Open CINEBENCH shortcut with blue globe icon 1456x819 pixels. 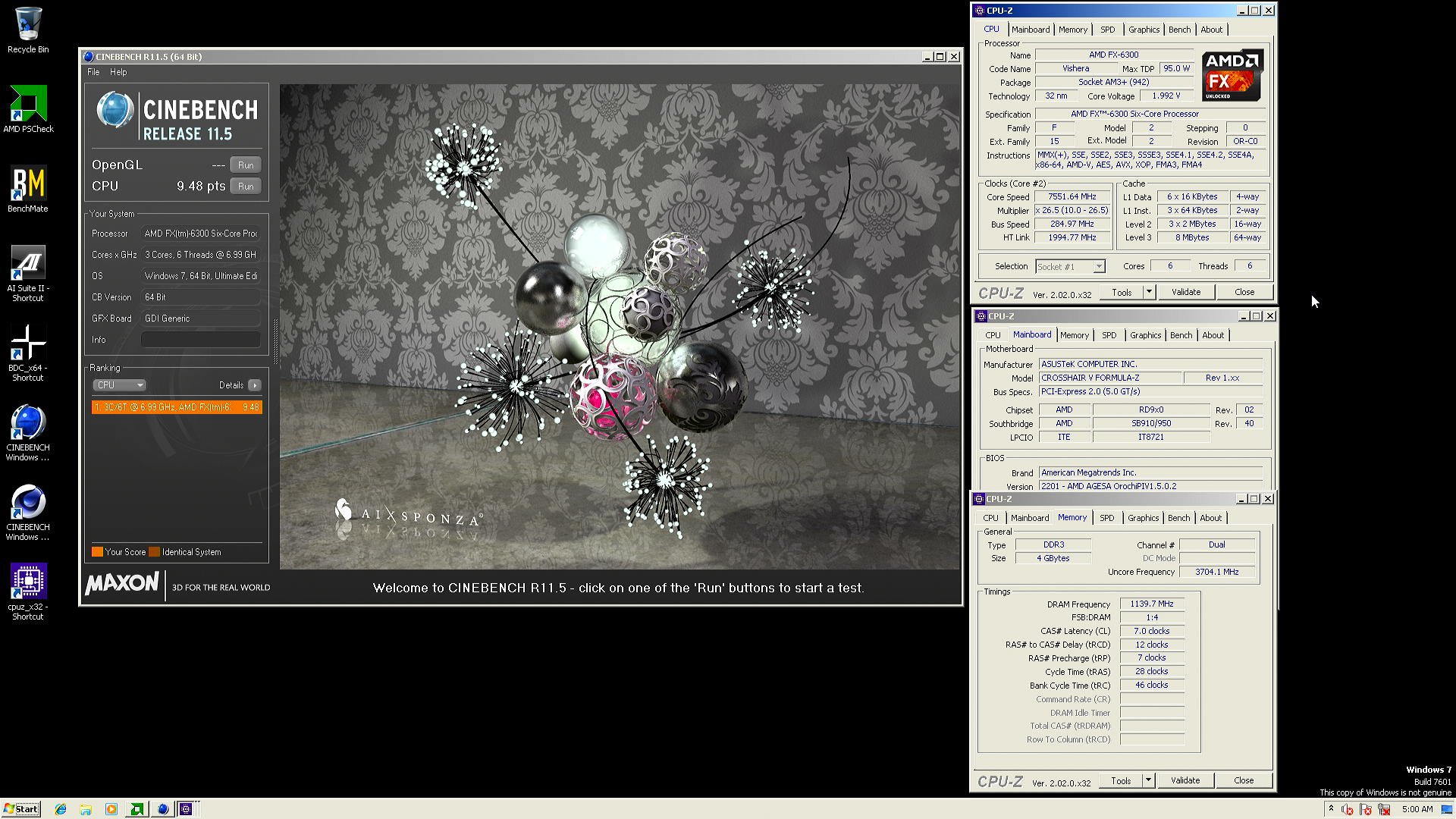coord(28,433)
